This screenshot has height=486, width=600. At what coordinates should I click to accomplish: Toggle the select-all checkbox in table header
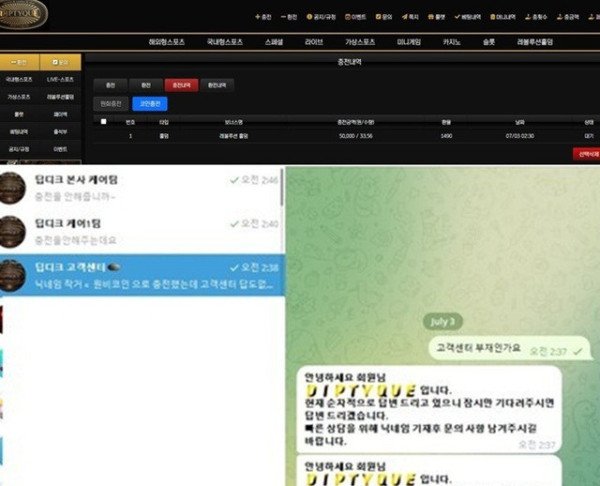103,122
